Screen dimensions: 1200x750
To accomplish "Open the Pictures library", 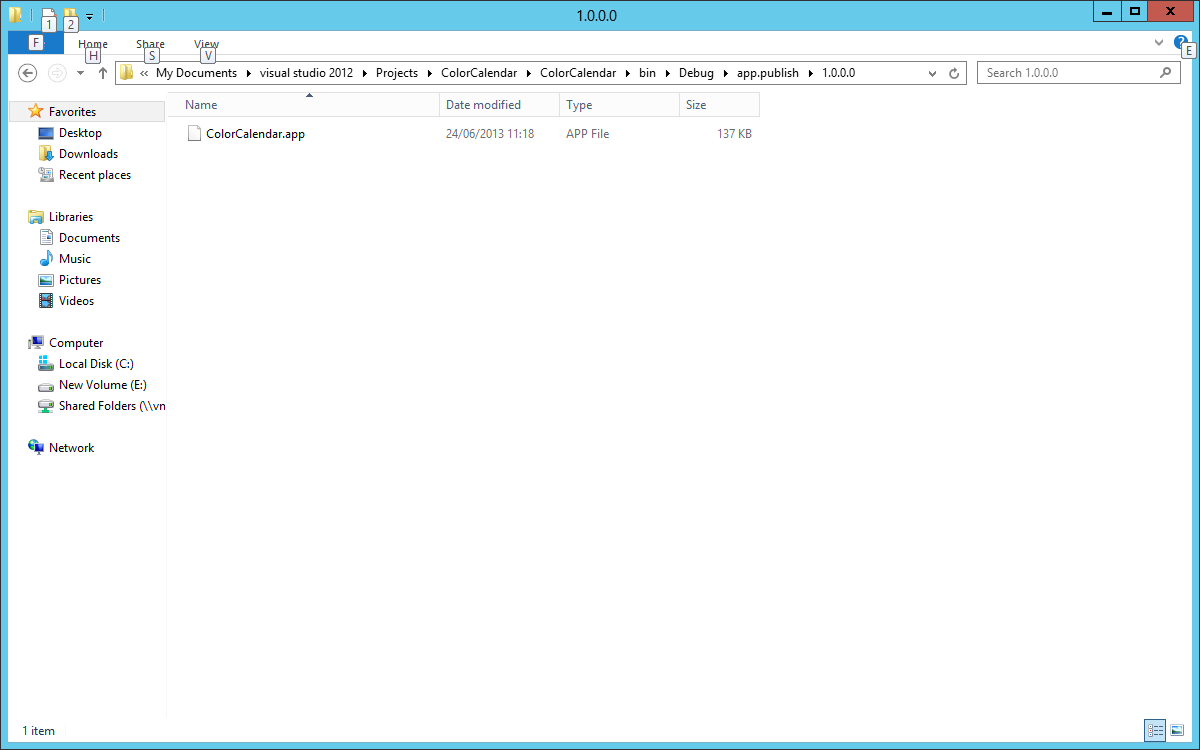I will click(80, 280).
